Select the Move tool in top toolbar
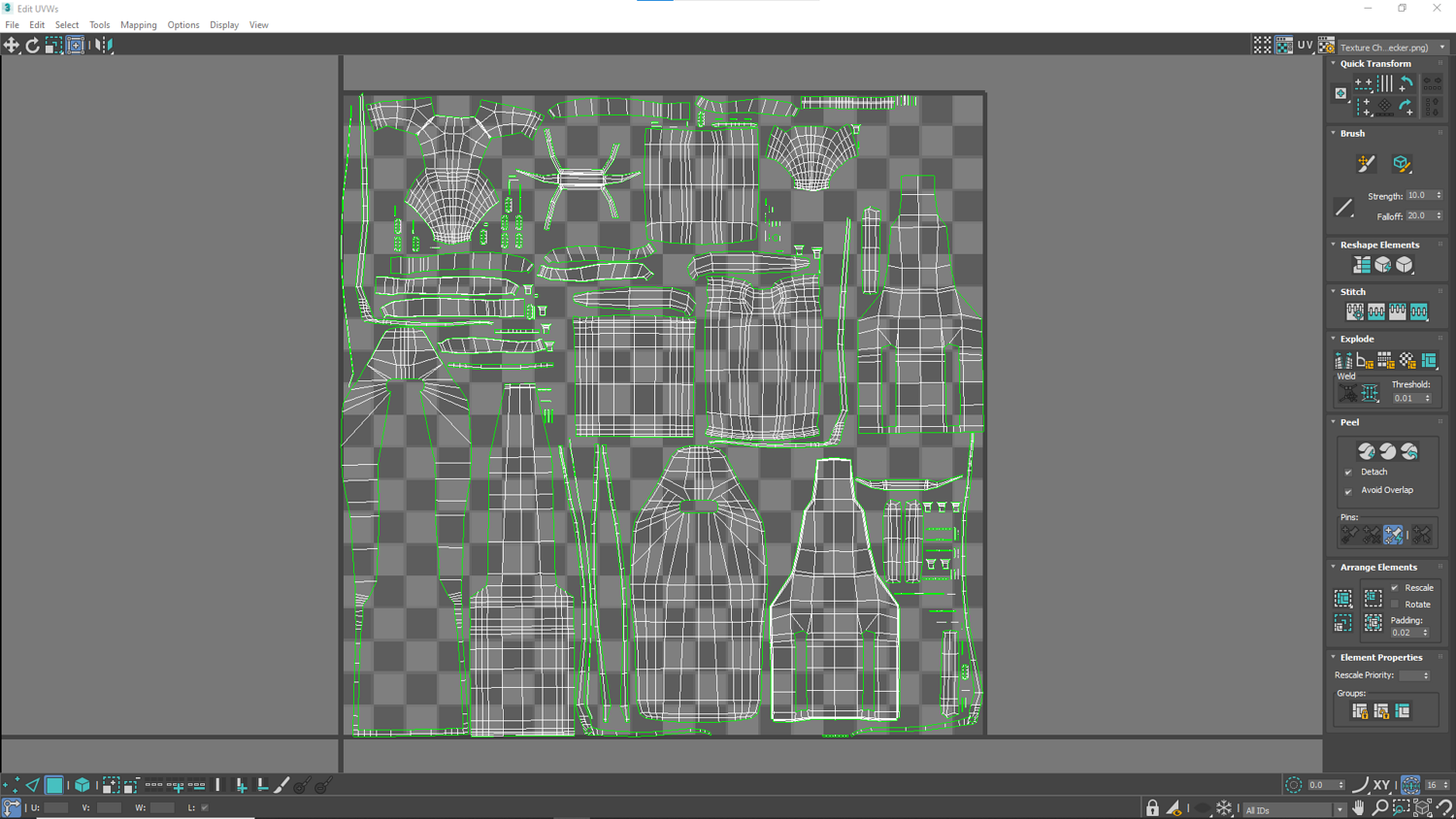 pyautogui.click(x=12, y=46)
